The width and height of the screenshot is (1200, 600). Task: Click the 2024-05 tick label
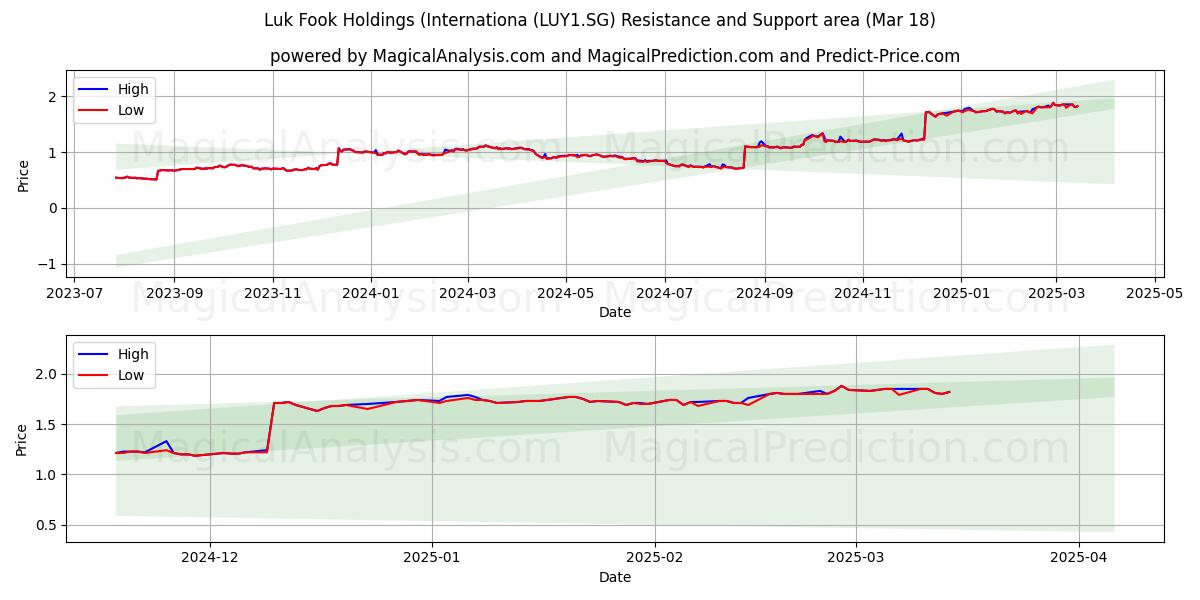point(566,294)
